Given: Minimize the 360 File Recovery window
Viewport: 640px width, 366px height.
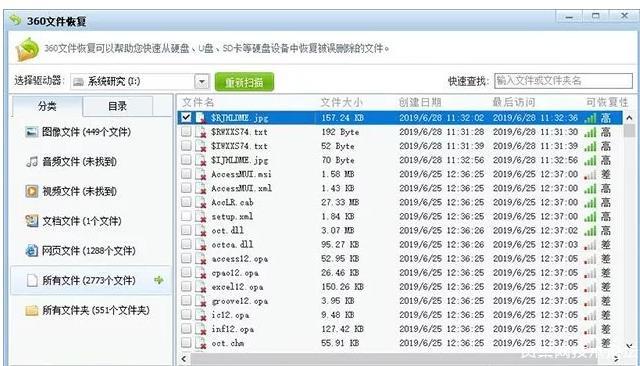Looking at the screenshot, I should pos(569,17).
